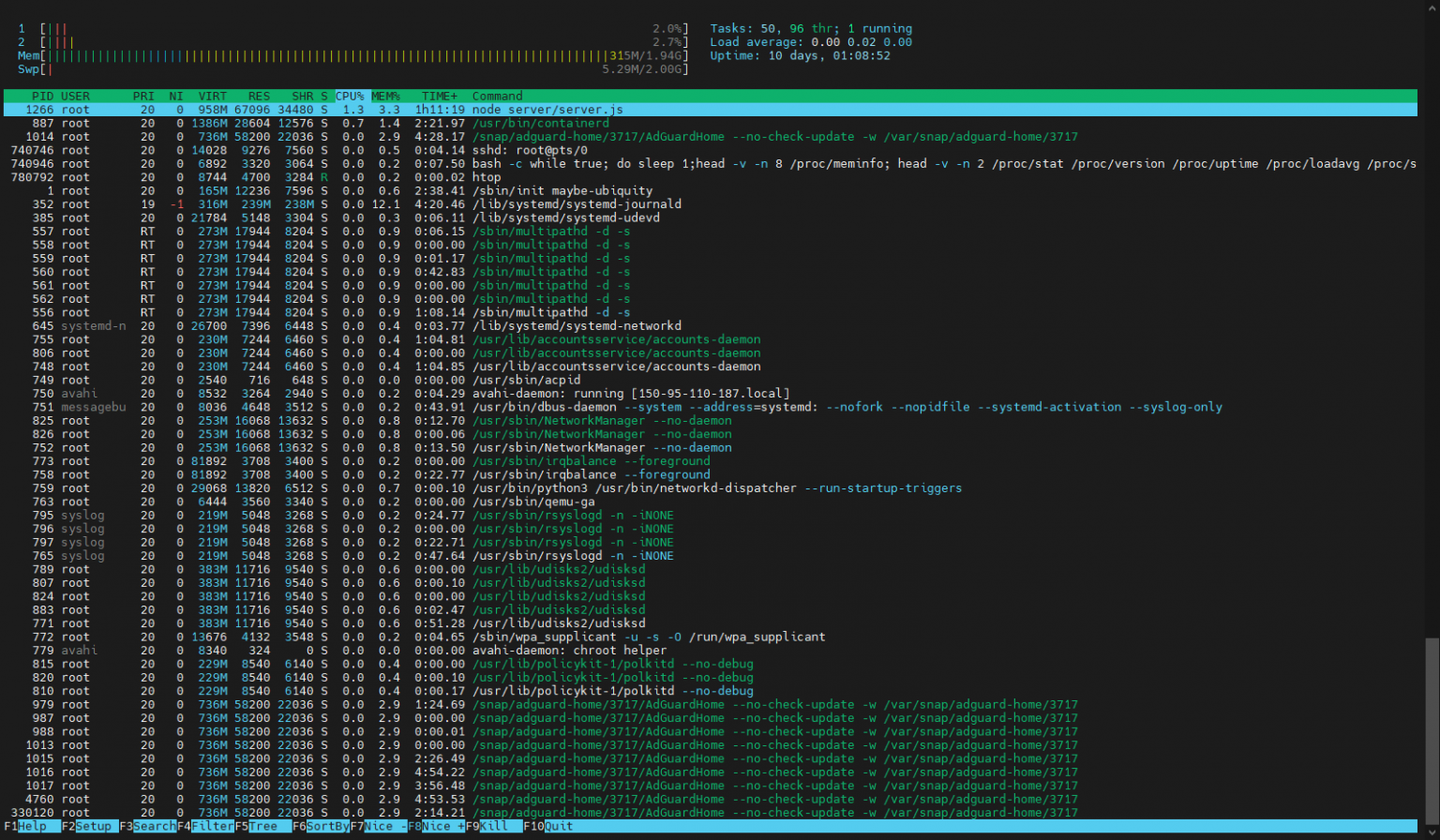Click the PRI column header
Screen dimensions: 1440x840
point(143,96)
